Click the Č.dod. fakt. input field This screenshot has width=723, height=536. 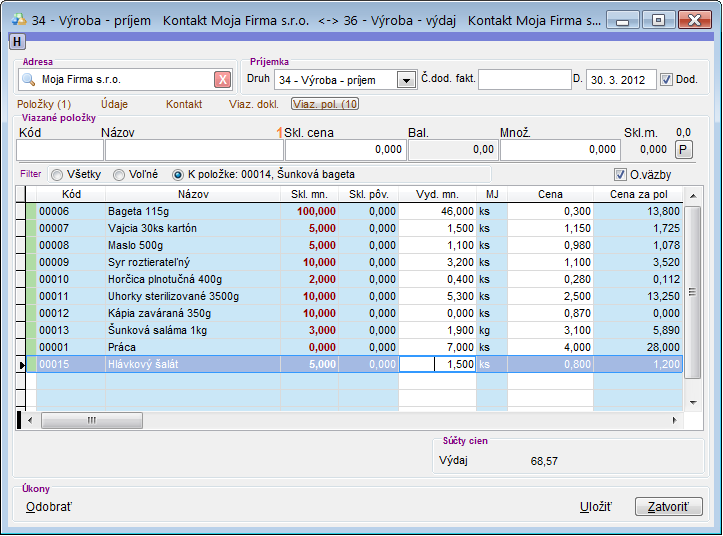coord(523,80)
